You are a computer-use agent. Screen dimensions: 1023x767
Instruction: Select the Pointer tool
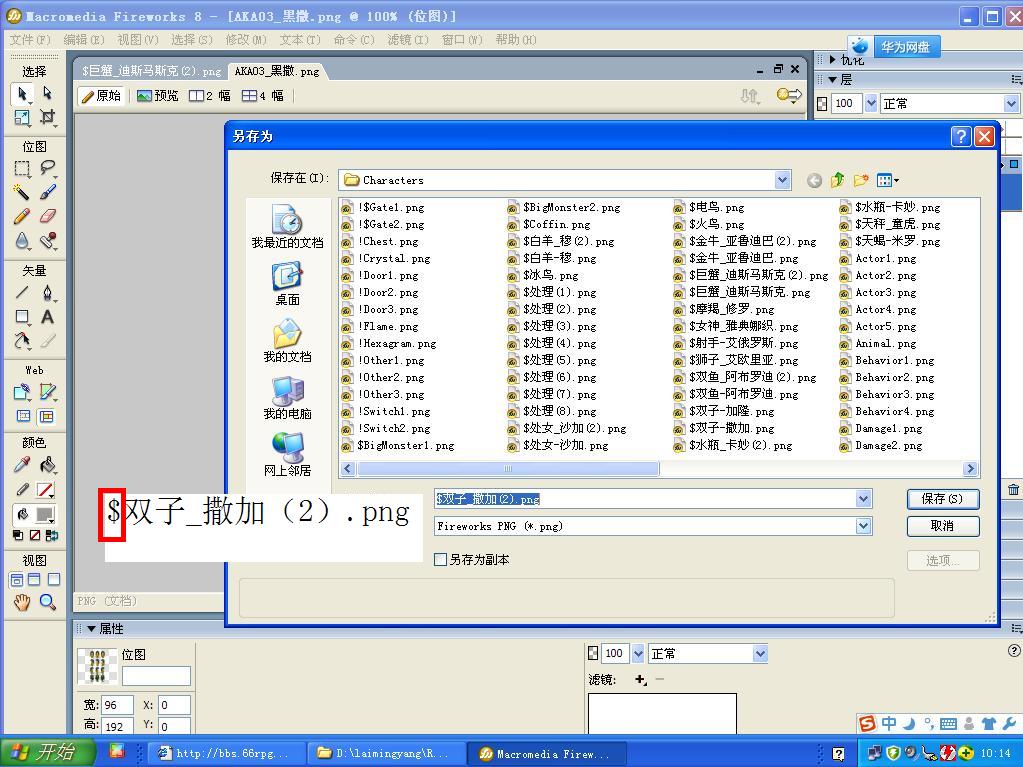point(22,94)
